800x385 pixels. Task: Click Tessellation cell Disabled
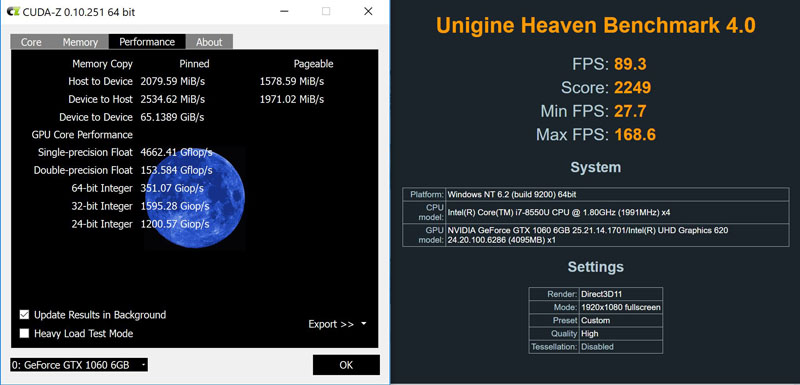621,347
